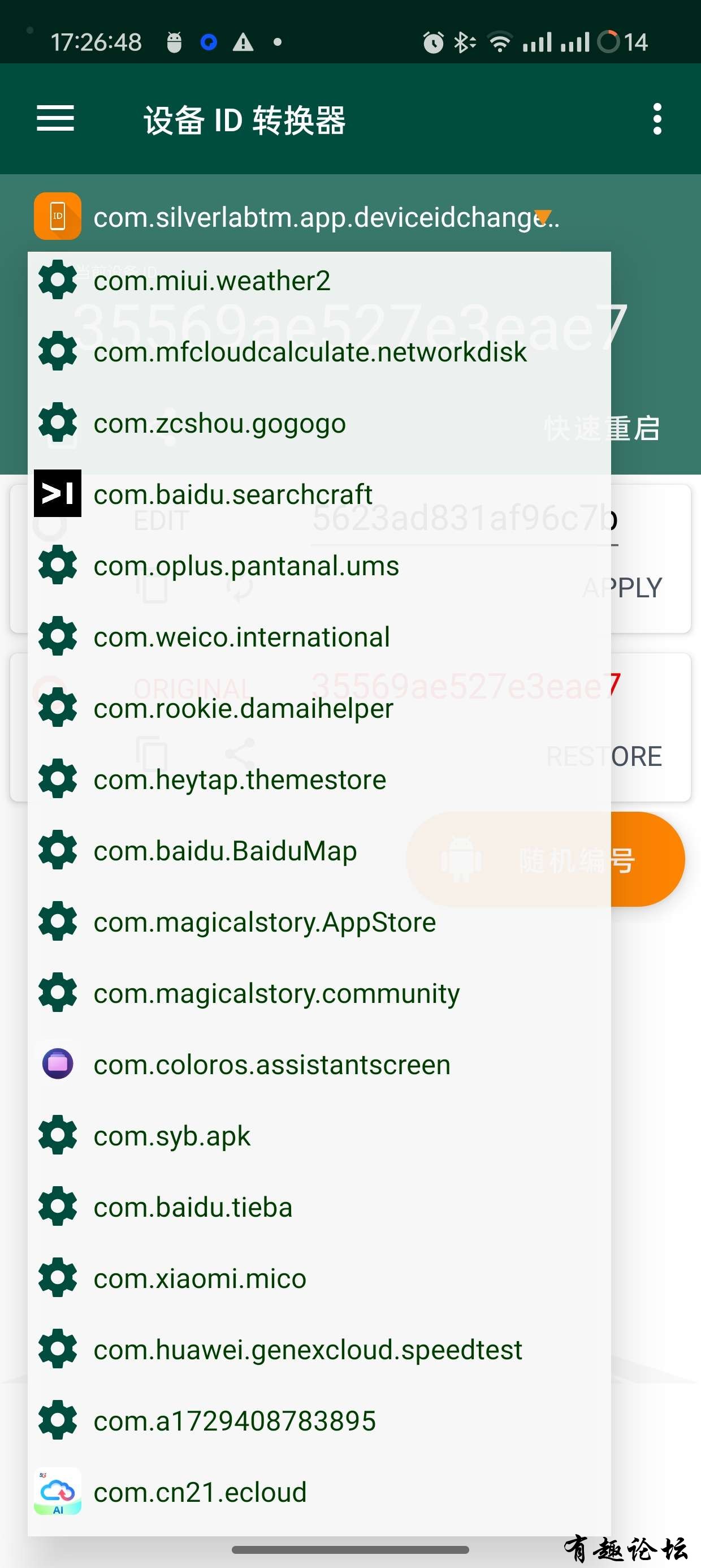Select com.weico.international entry
Screen dimensions: 701x1568
[319, 636]
